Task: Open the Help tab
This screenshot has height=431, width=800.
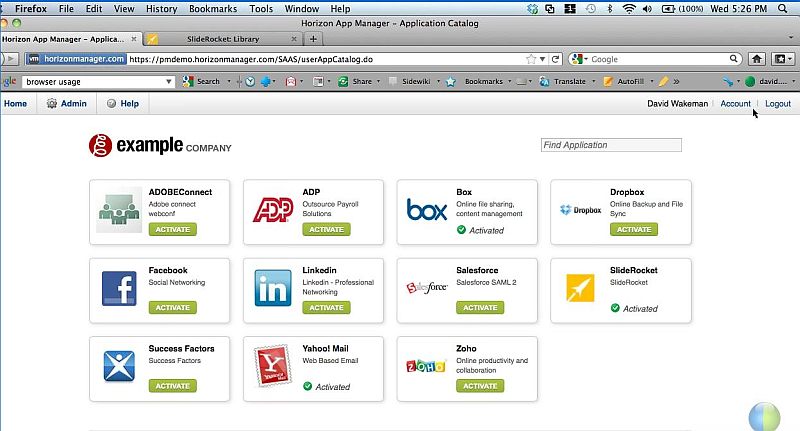Action: point(123,104)
